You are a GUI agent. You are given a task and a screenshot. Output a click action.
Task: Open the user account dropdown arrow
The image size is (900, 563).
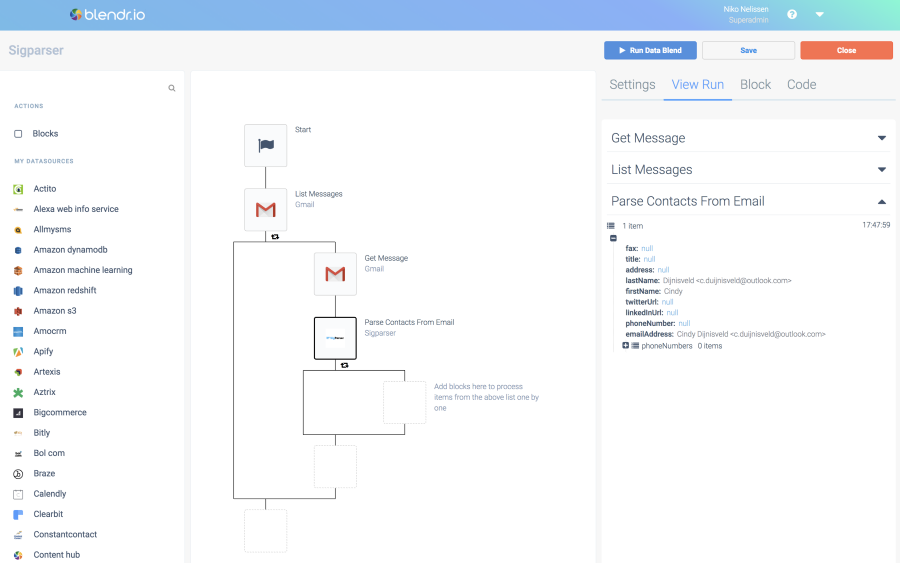[820, 14]
